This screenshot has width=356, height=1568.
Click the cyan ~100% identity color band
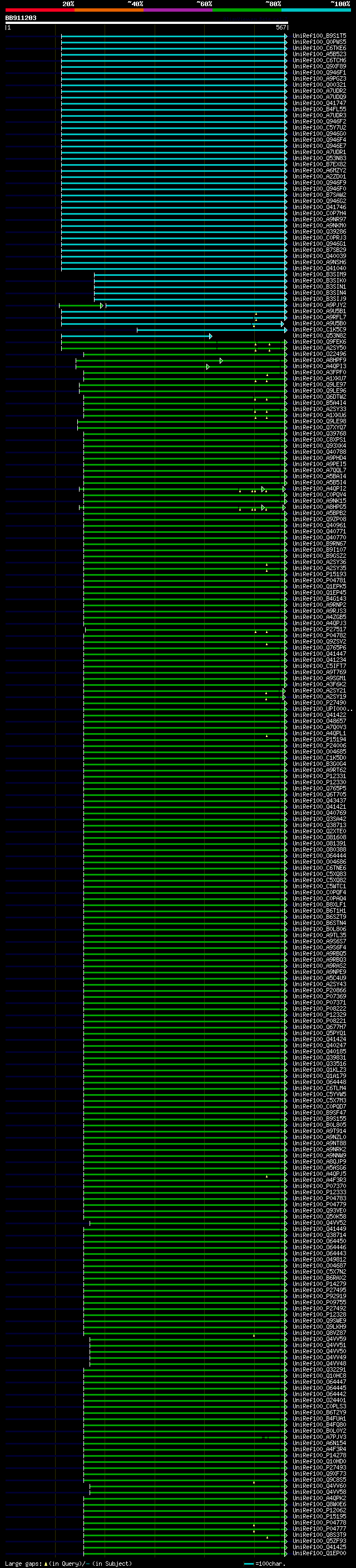(316, 10)
